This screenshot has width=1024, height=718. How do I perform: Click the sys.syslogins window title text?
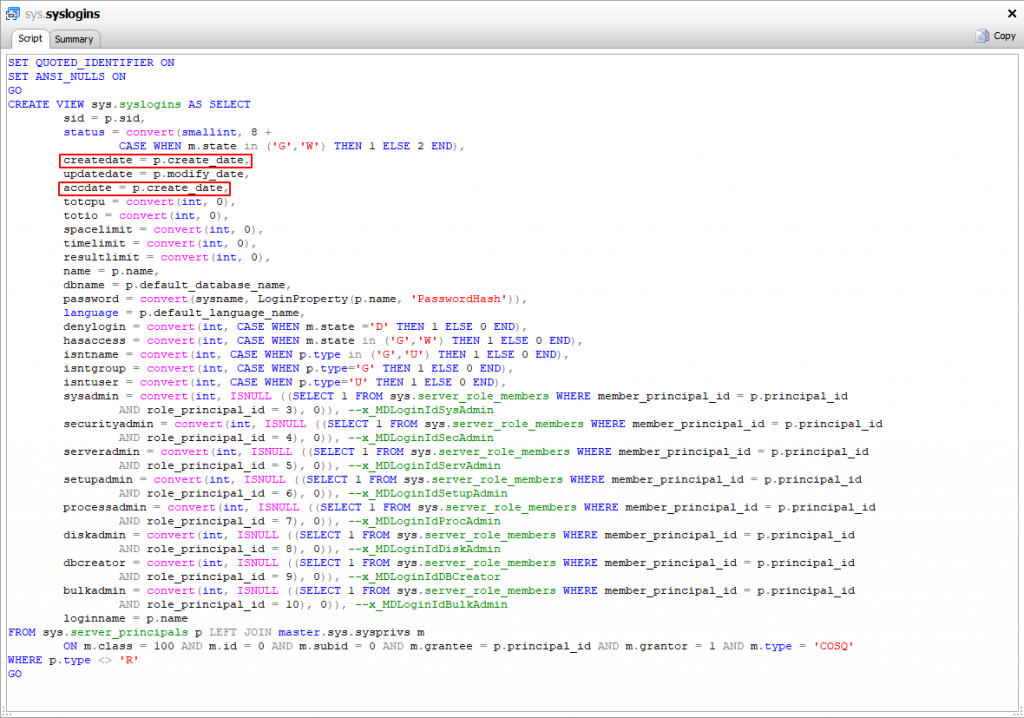[62, 14]
